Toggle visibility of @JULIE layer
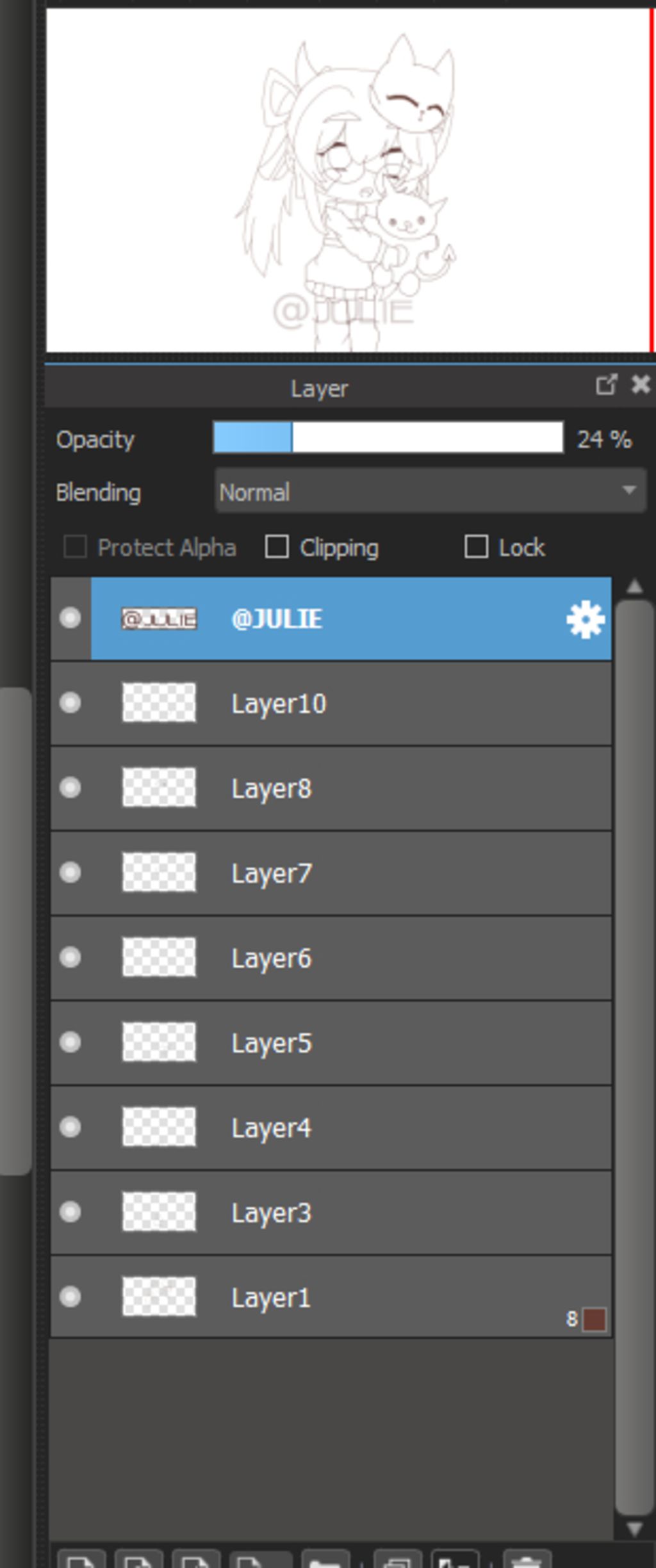The width and height of the screenshot is (656, 1568). tap(70, 618)
